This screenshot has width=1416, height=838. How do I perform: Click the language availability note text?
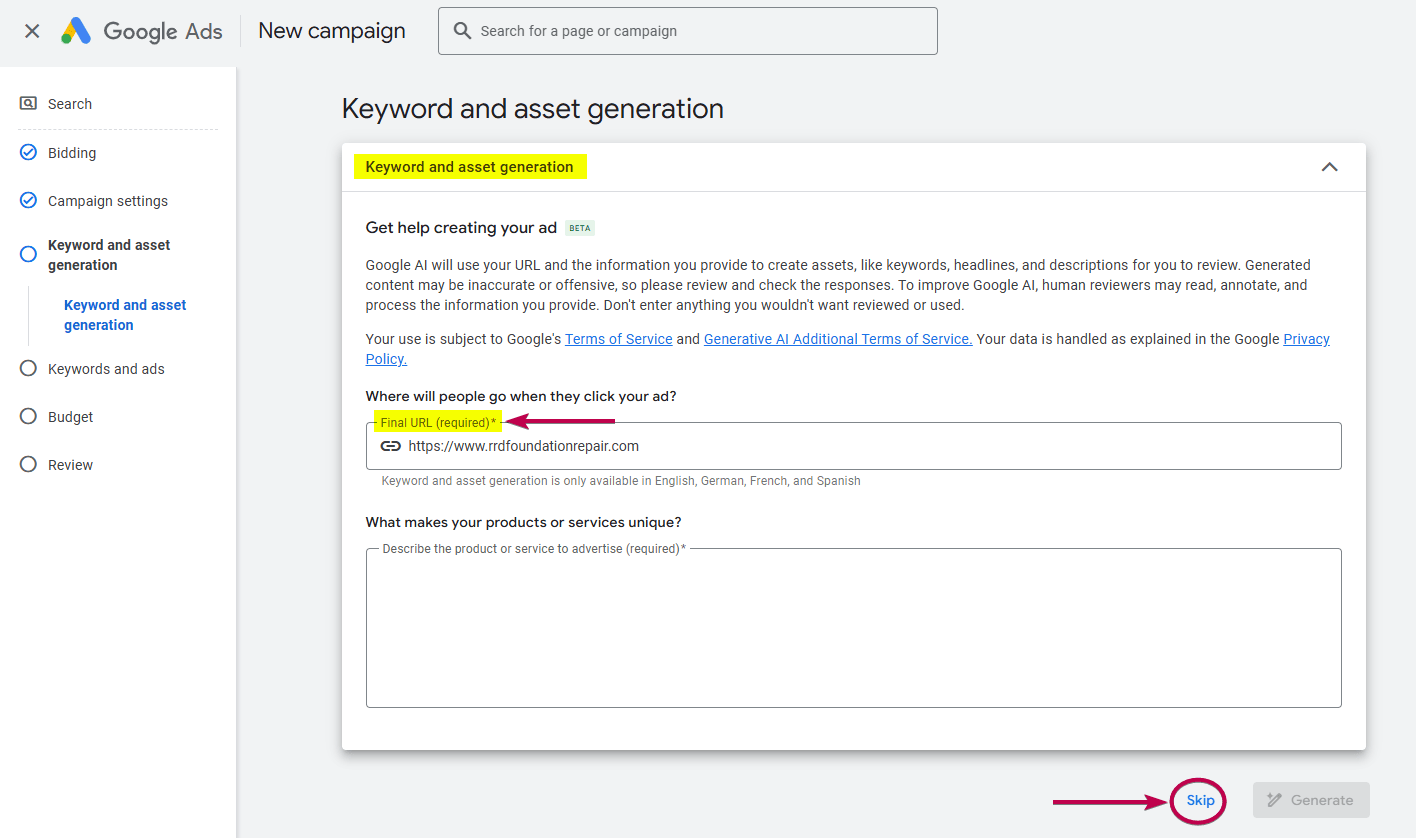coord(621,481)
